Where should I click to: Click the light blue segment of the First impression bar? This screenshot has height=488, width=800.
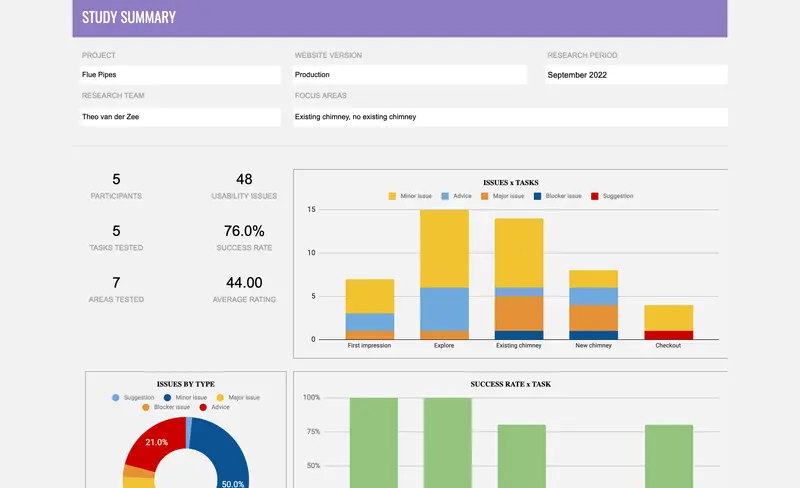click(370, 322)
